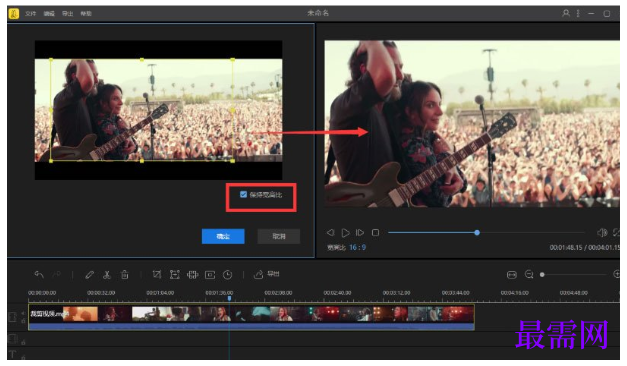Click the mosaic tool icon
Image resolution: width=627 pixels, height=366 pixels.
coord(192,274)
